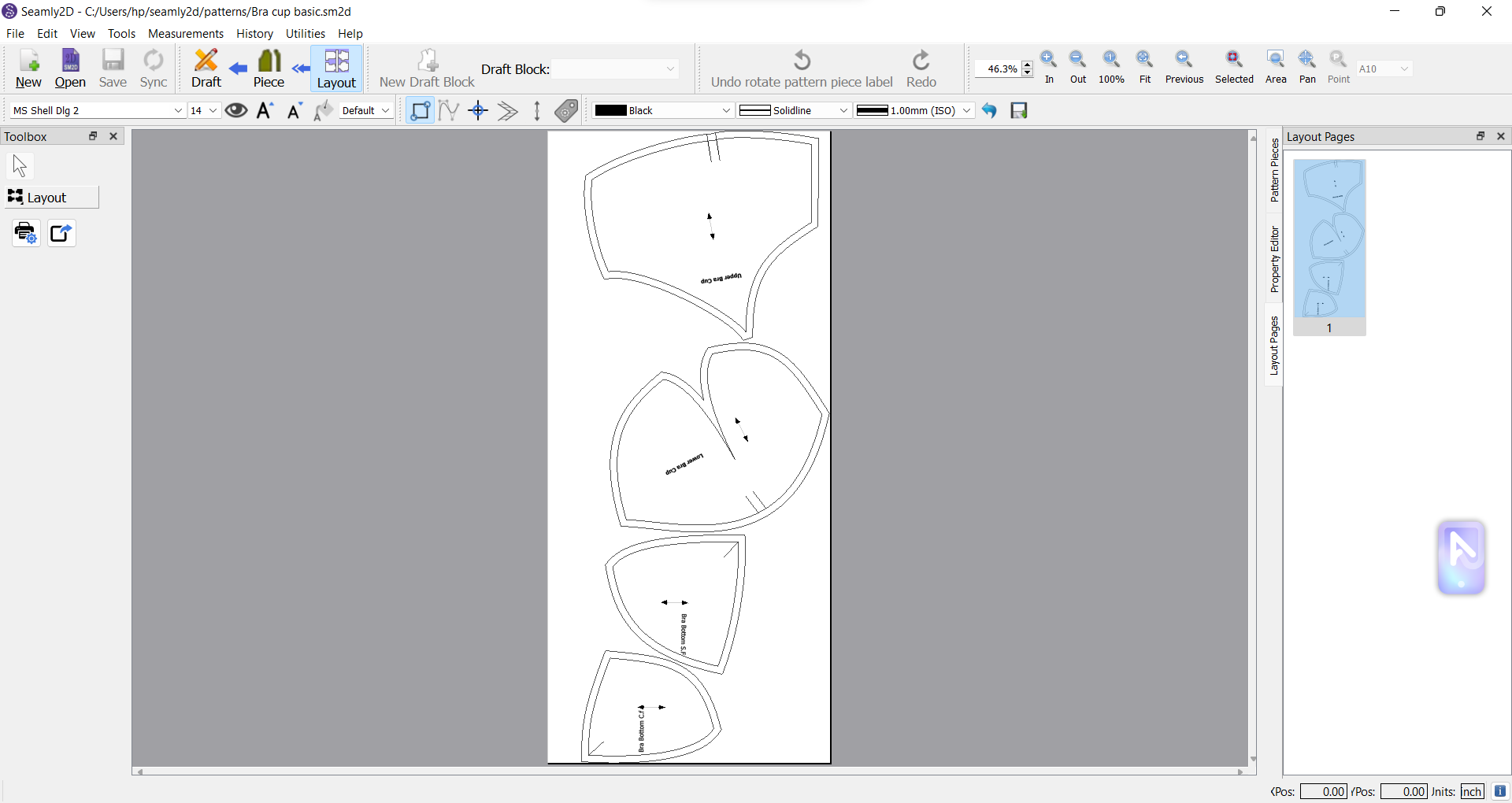The image size is (1512, 803).
Task: Select the Pan zoom tool
Action: (x=1307, y=67)
